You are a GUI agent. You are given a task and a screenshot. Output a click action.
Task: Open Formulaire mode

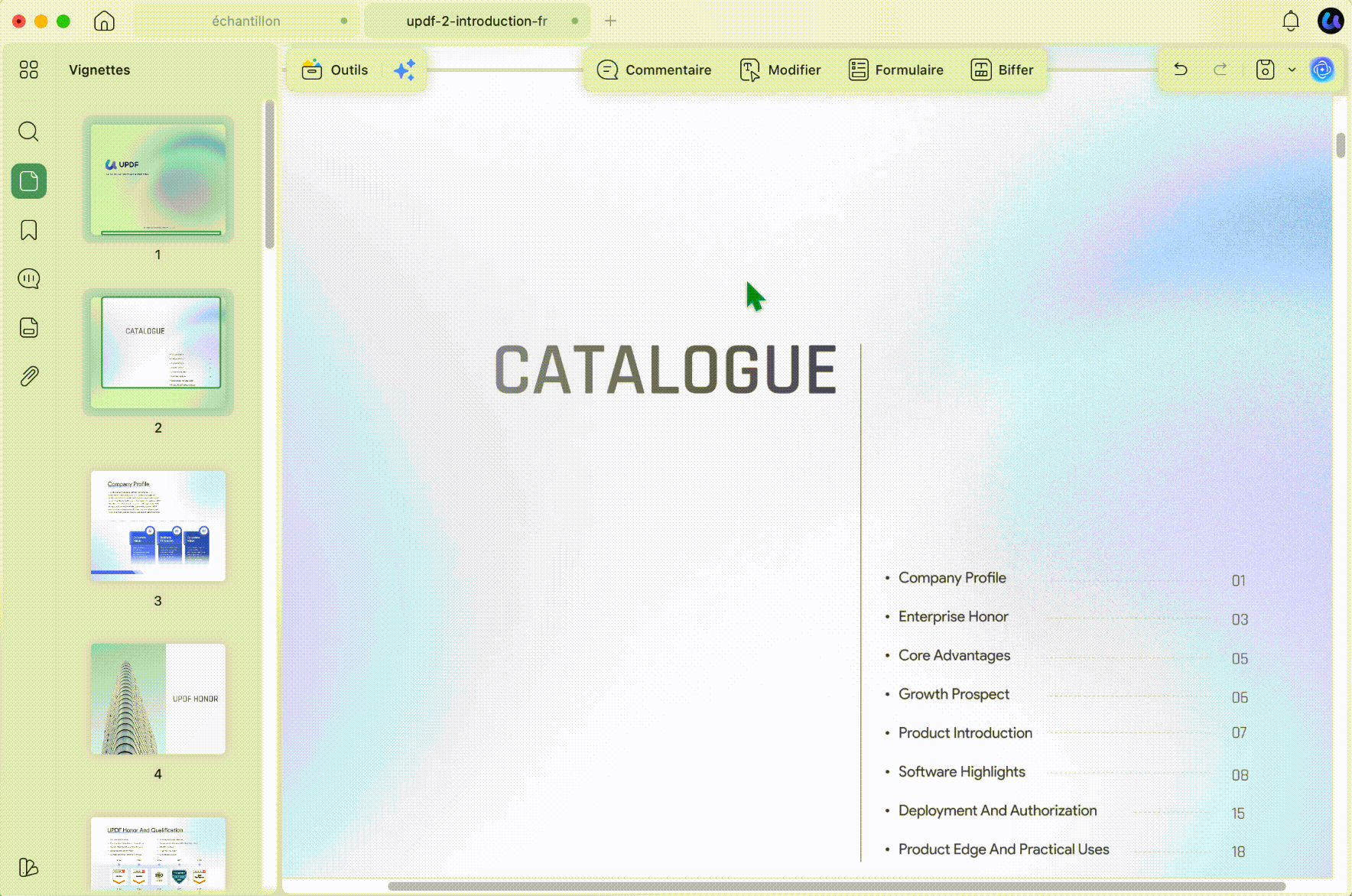(x=895, y=70)
